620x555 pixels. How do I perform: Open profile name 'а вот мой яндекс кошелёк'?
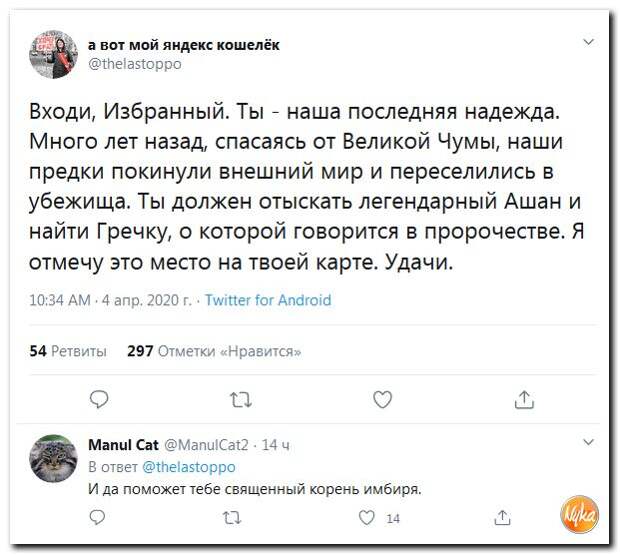click(185, 44)
